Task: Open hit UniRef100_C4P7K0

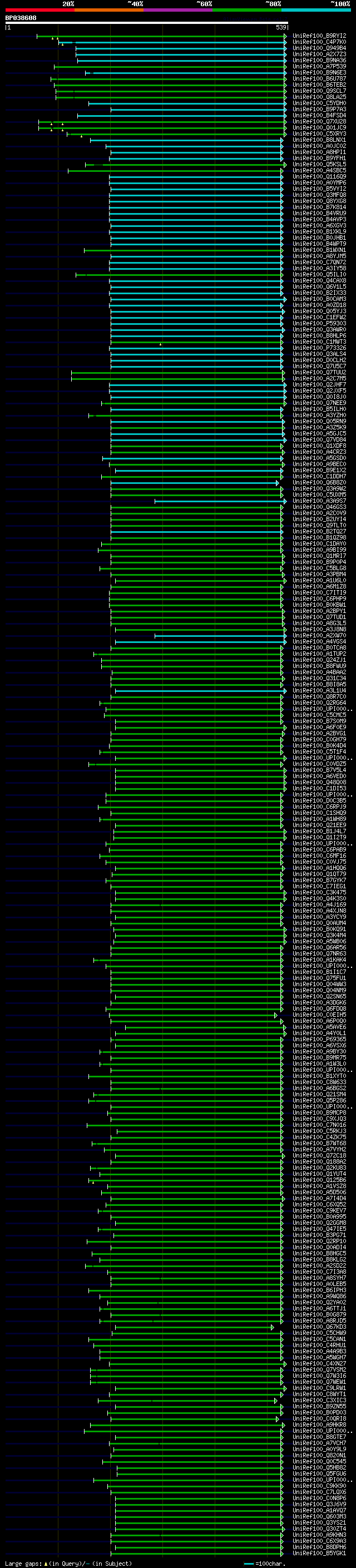Action: [x=319, y=42]
